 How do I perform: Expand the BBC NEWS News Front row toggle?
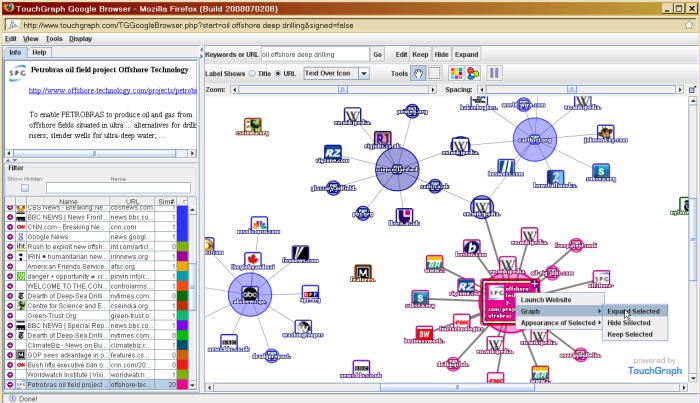click(10, 217)
